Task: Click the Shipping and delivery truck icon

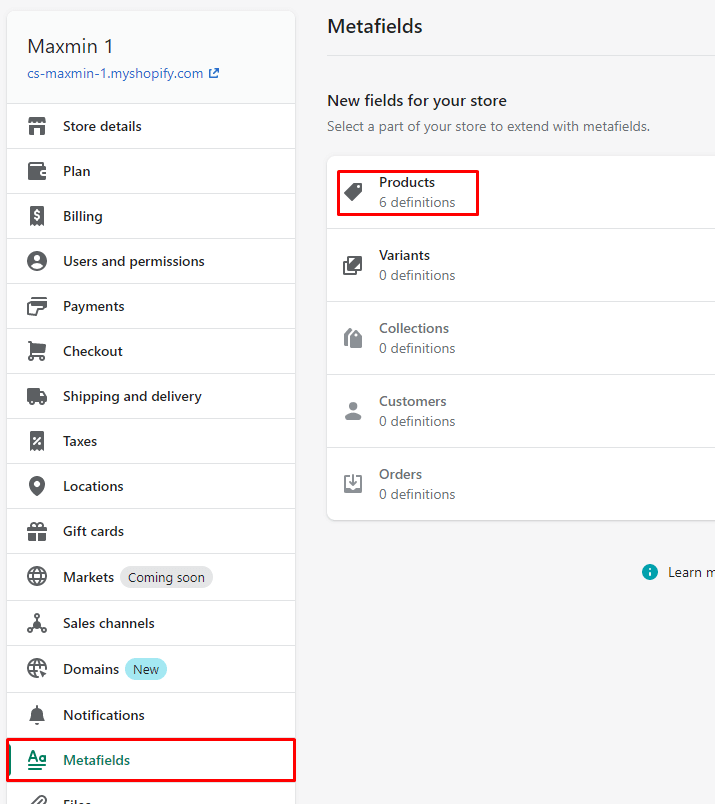Action: pyautogui.click(x=37, y=396)
